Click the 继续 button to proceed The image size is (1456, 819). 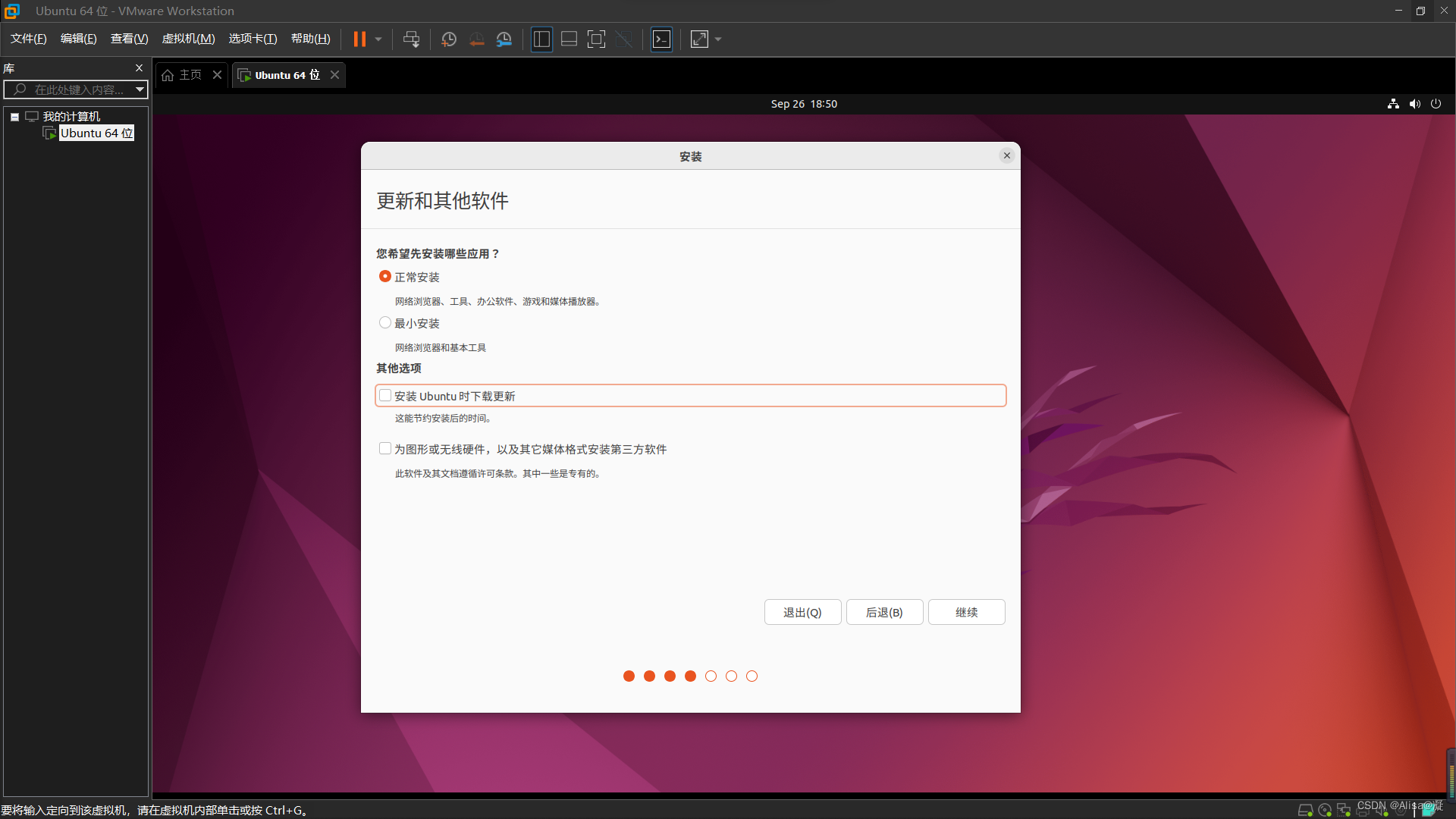pos(966,612)
